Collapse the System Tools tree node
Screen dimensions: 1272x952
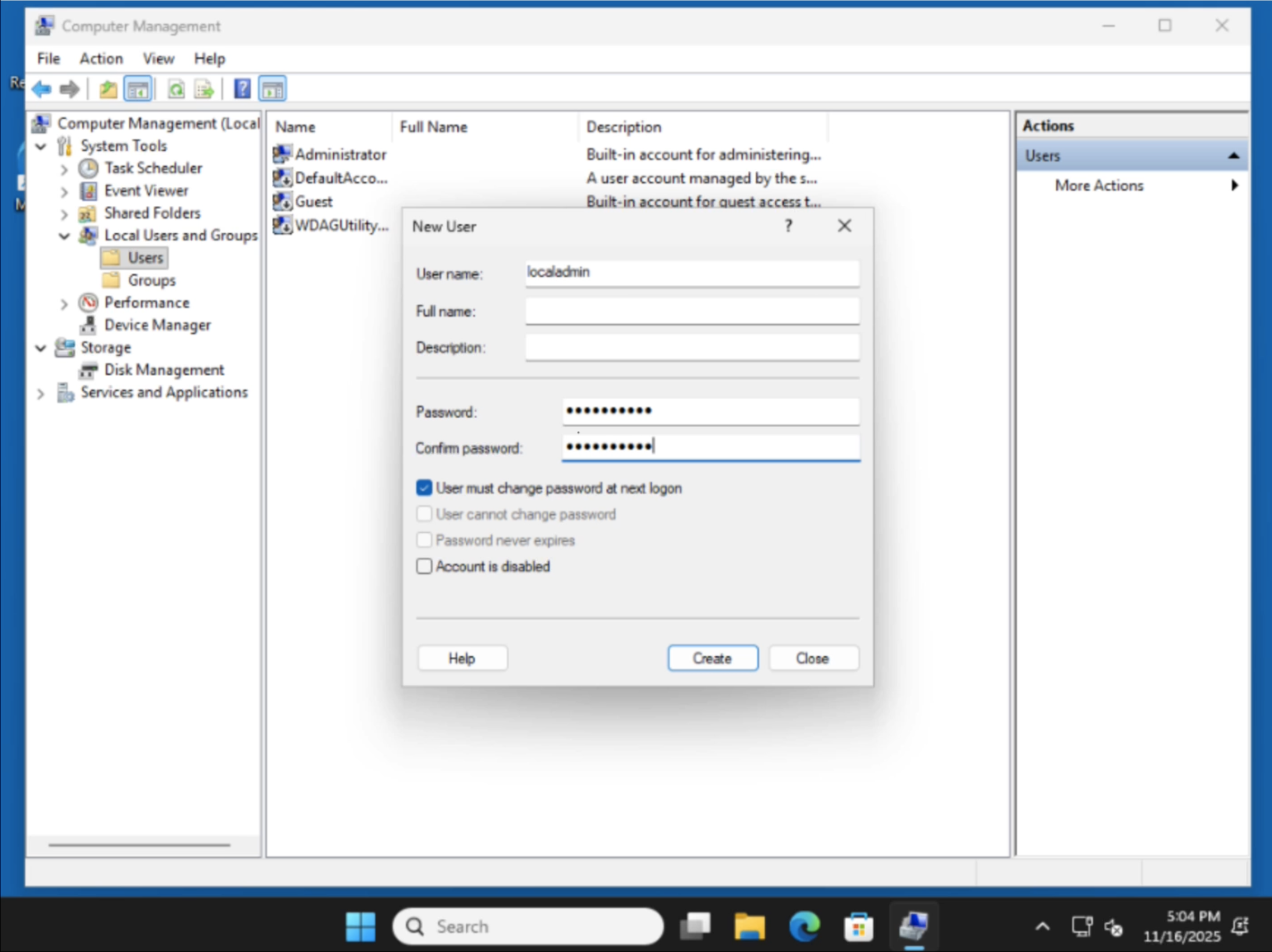[x=40, y=146]
